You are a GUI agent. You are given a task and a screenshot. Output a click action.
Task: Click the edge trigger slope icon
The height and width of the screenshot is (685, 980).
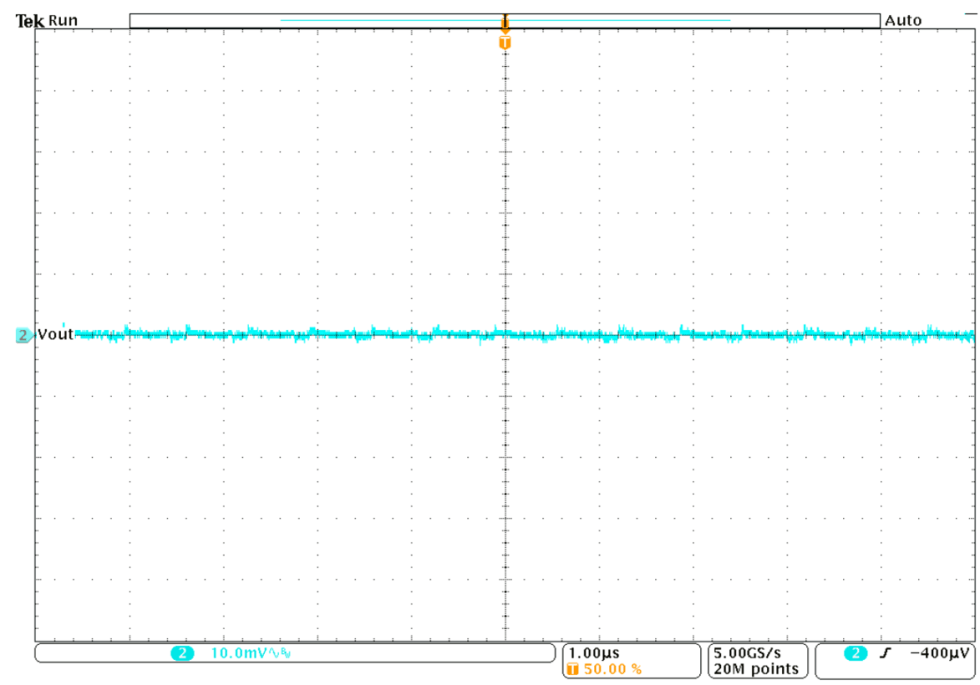pos(885,655)
